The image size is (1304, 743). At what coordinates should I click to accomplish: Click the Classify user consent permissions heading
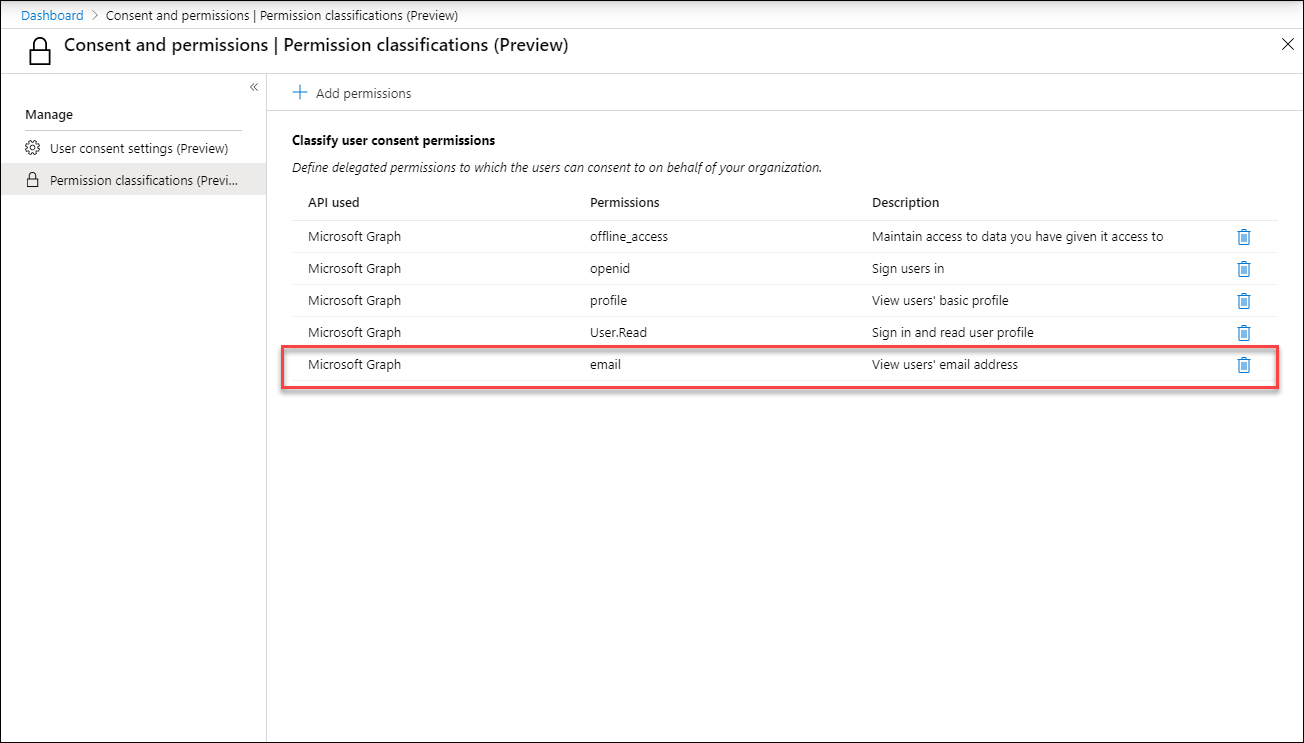coord(393,141)
